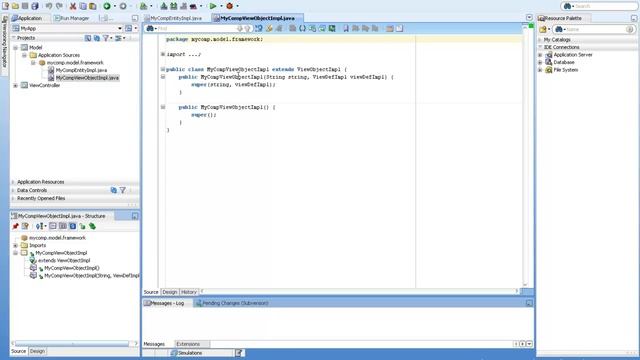Select MyCompViewObjectImpl.java in project tree

pyautogui.click(x=87, y=78)
